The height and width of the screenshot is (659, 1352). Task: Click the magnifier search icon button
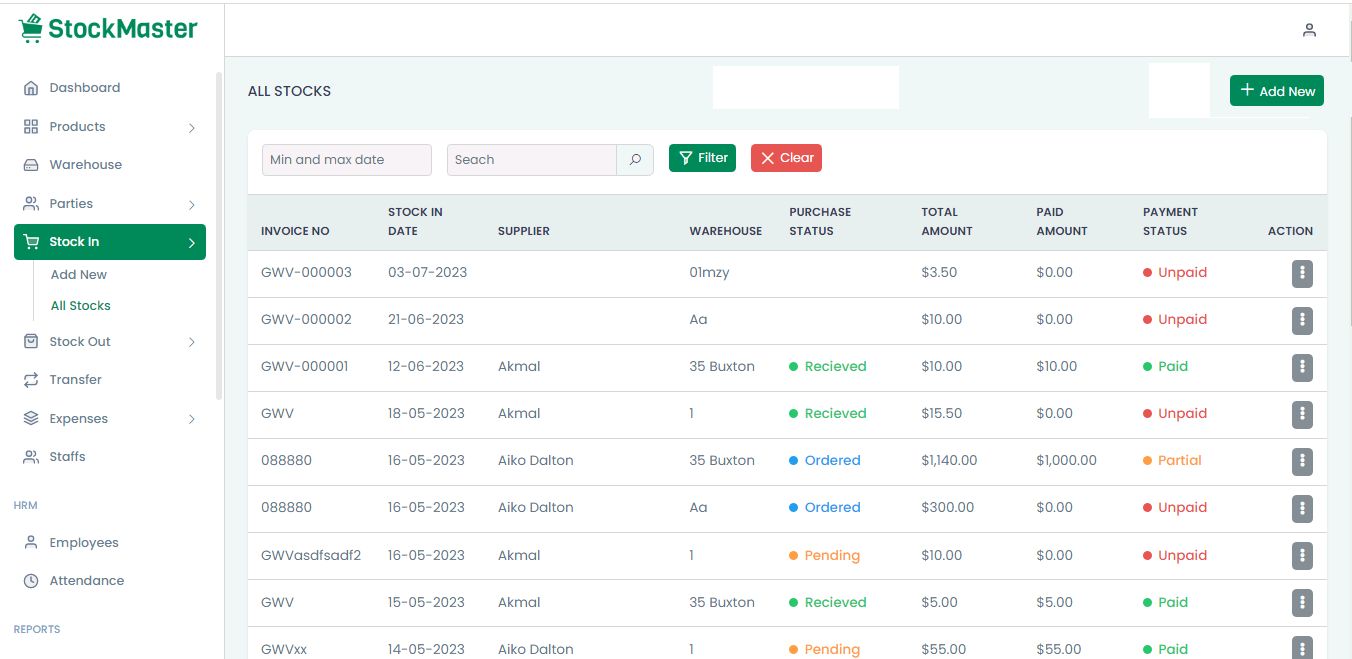(x=635, y=160)
